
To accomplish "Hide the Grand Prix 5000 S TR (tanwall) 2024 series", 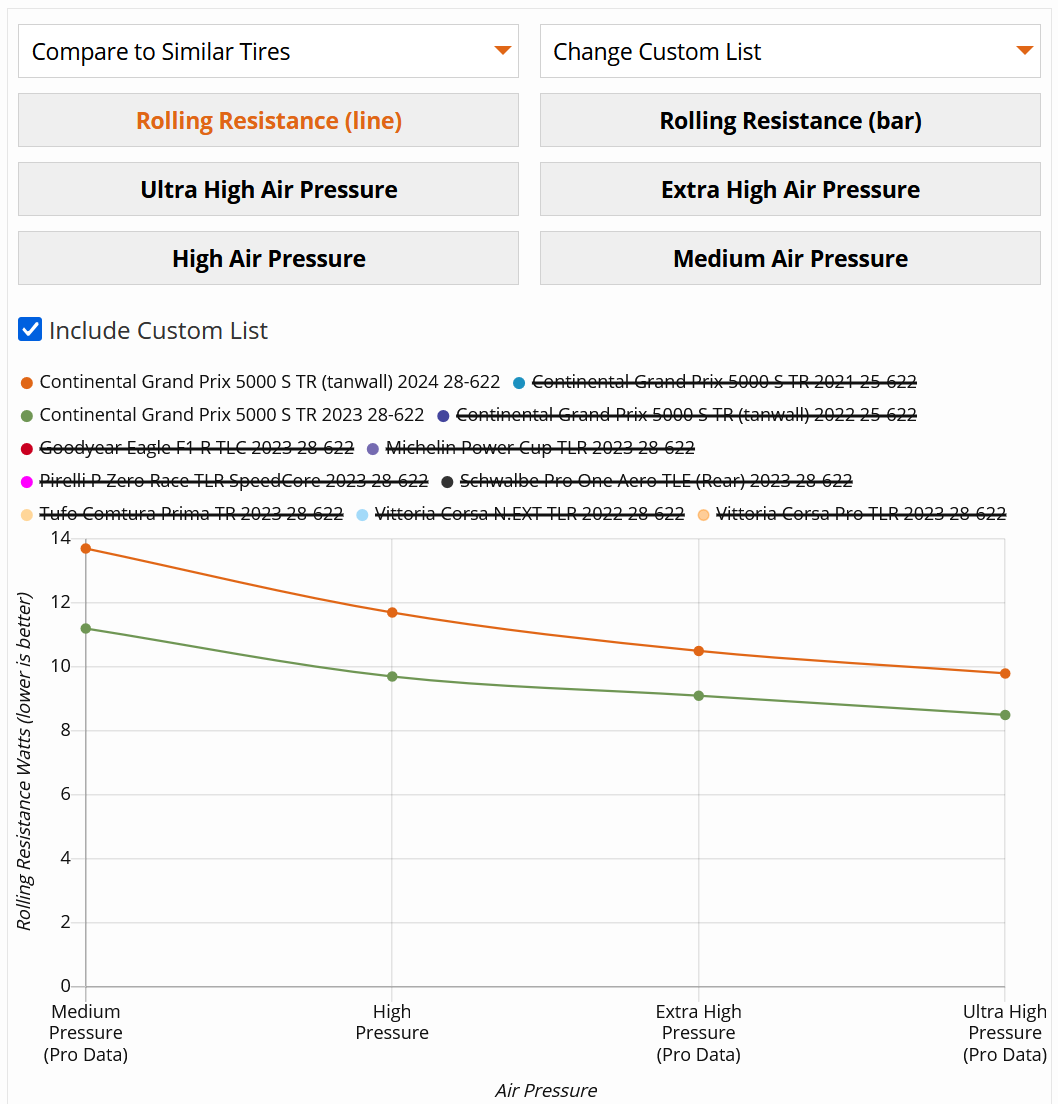I will coord(269,382).
